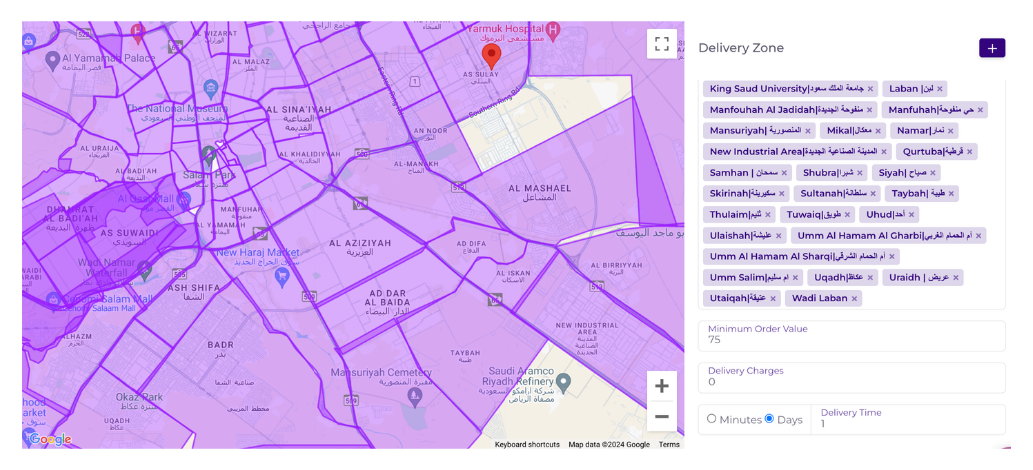The height and width of the screenshot is (470, 1033).
Task: Remove the King Saud University tag
Action: 871,89
